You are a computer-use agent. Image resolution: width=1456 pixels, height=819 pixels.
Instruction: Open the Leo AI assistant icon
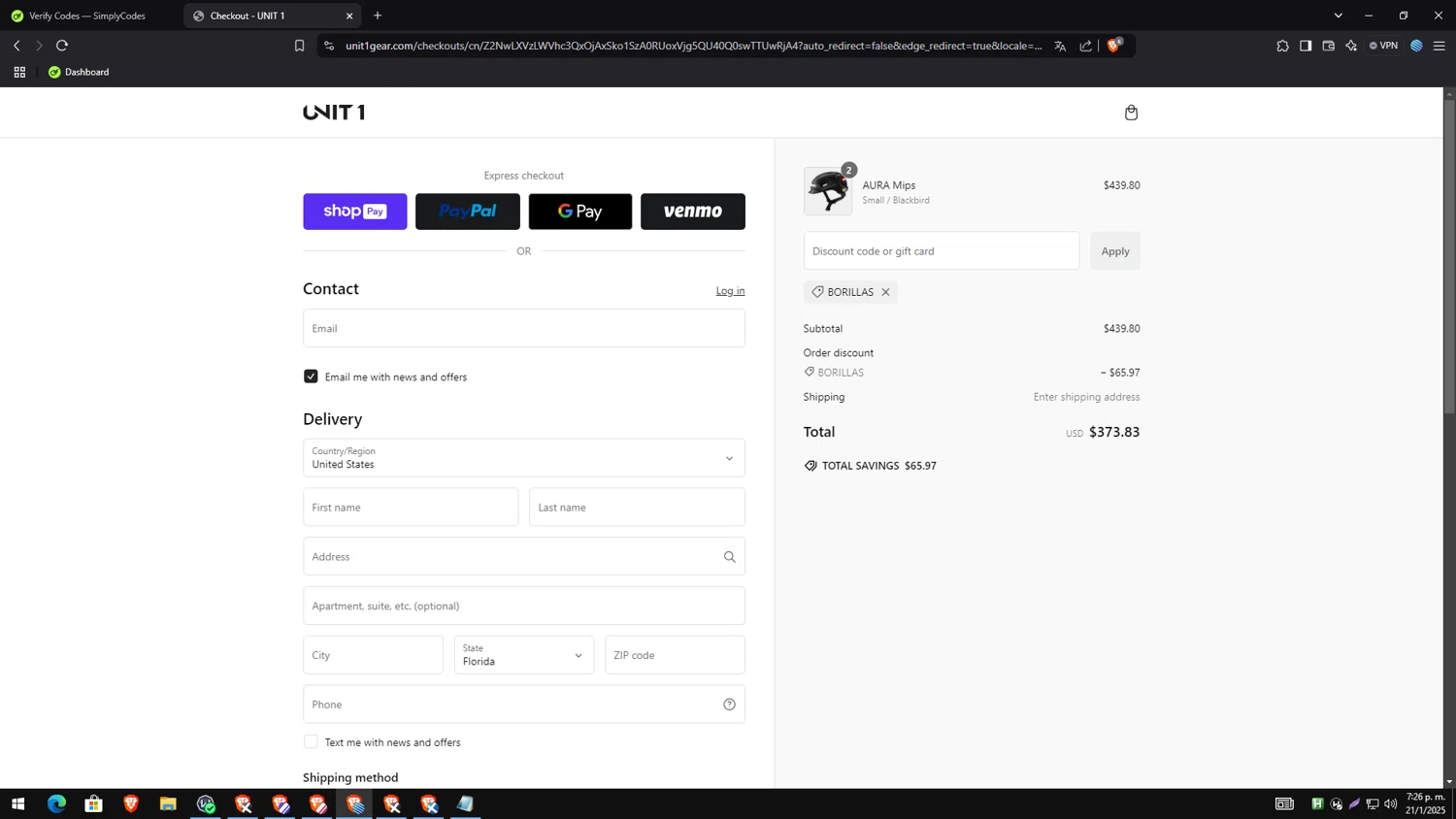[x=1351, y=46]
